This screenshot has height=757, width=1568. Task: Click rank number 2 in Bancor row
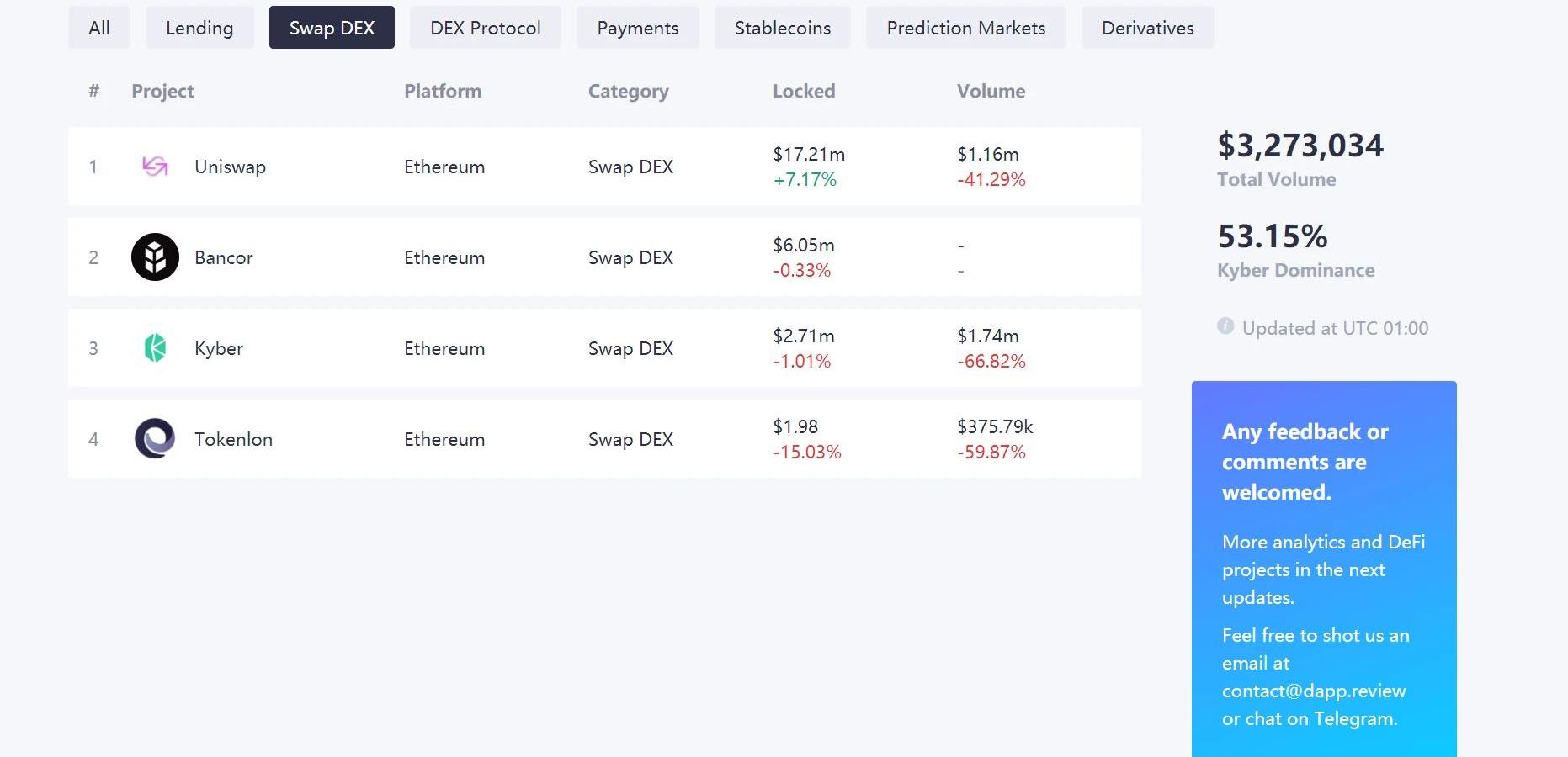click(x=93, y=257)
